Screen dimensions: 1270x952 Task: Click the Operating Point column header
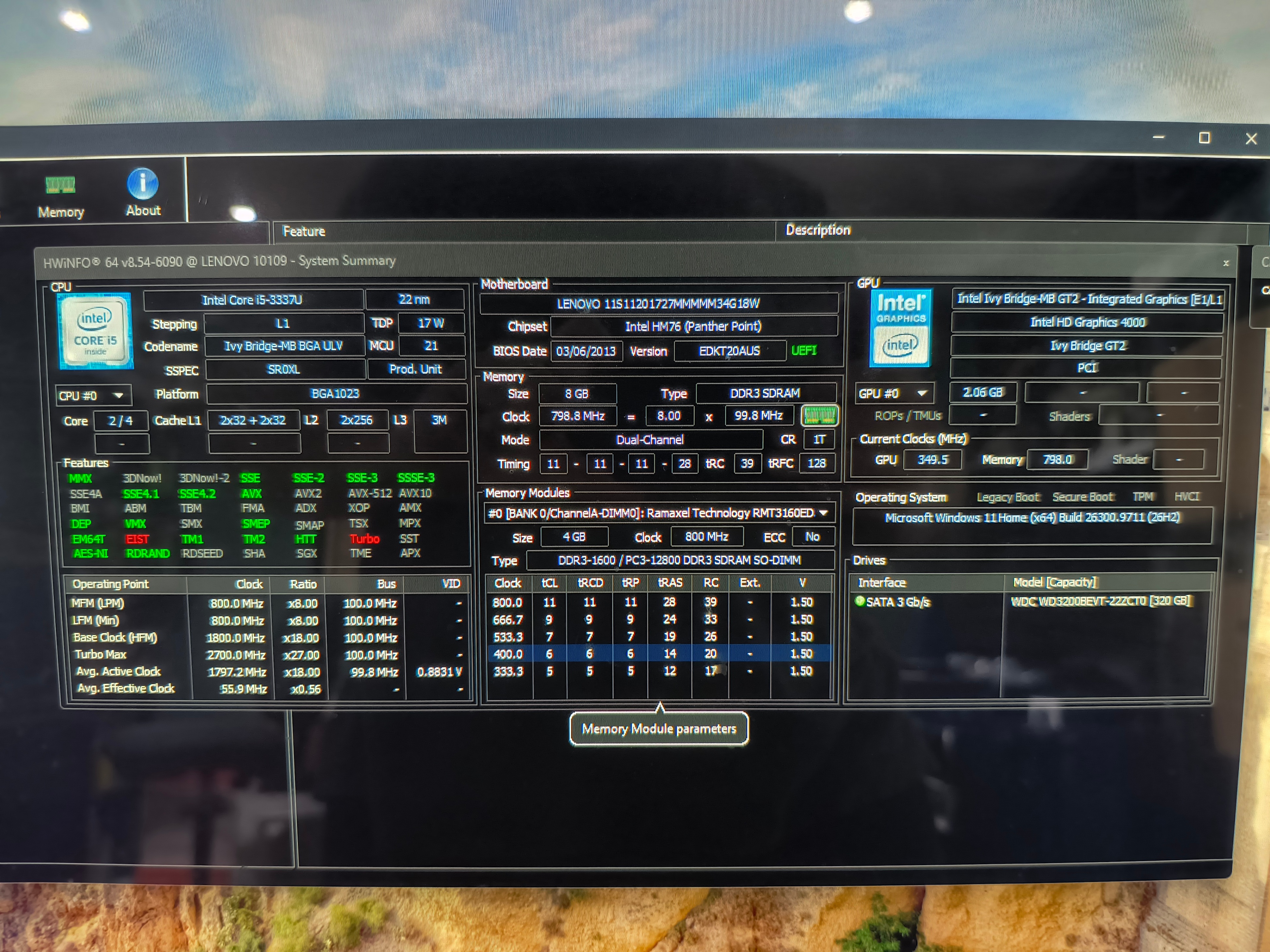(x=110, y=584)
